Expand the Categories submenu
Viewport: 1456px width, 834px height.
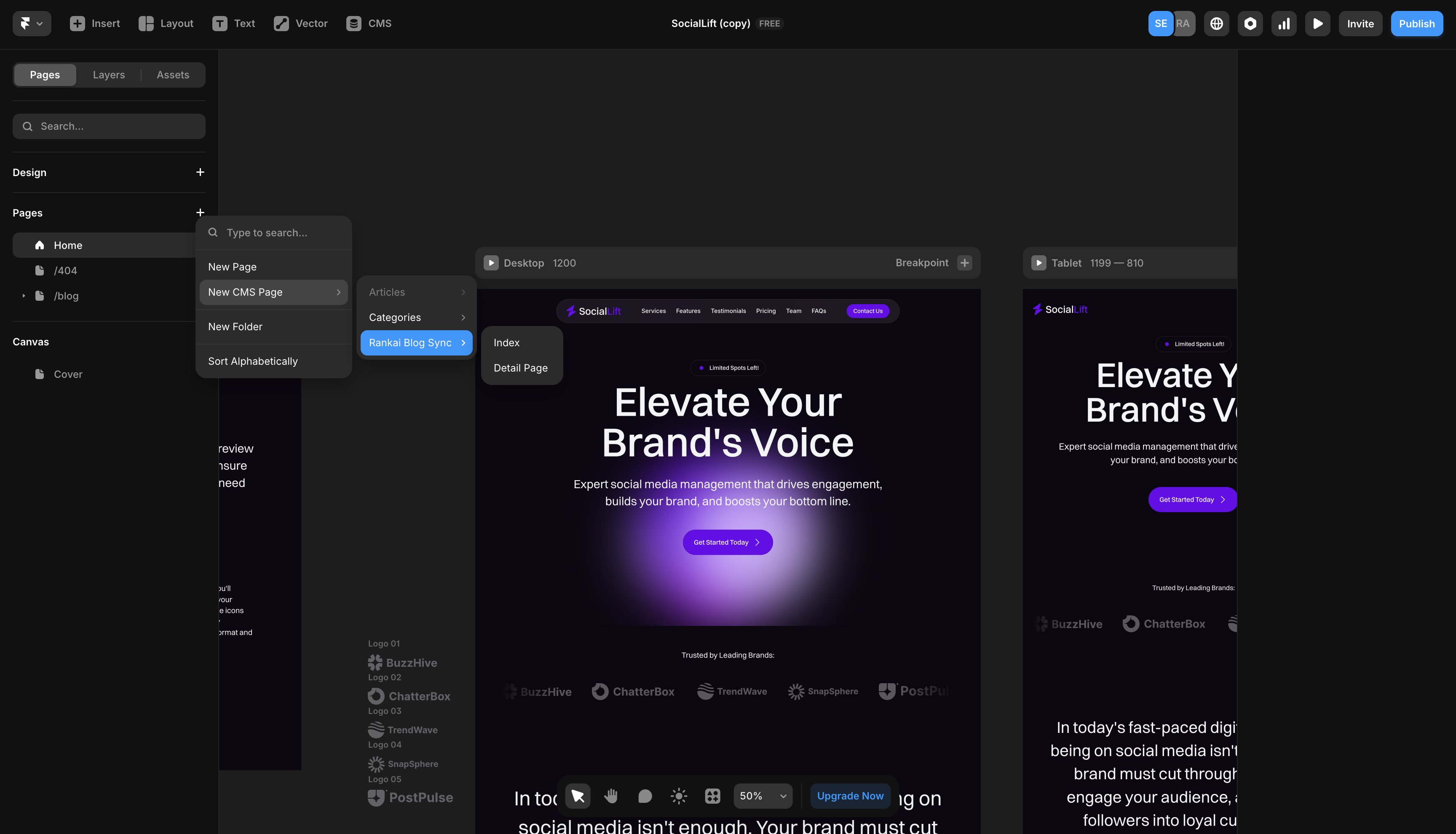(x=416, y=317)
